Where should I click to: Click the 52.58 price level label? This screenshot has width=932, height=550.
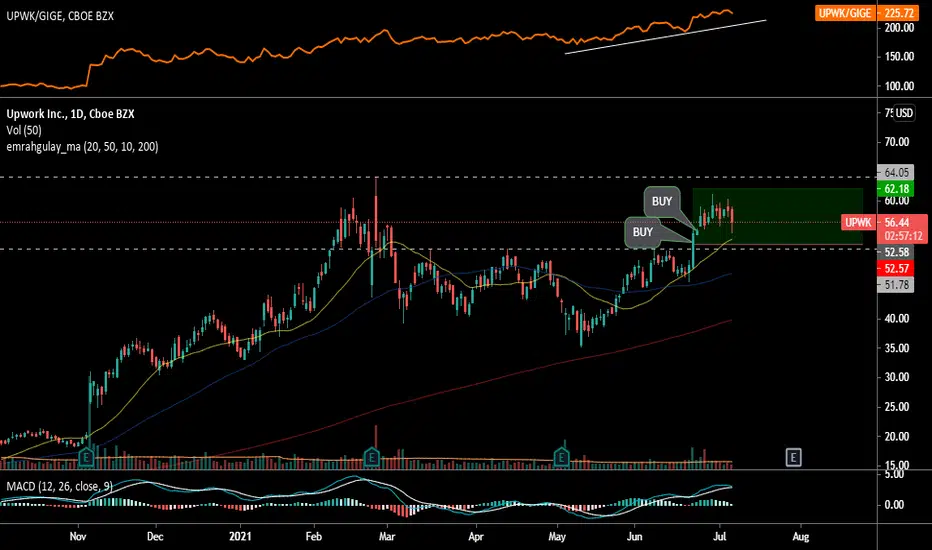pos(896,252)
